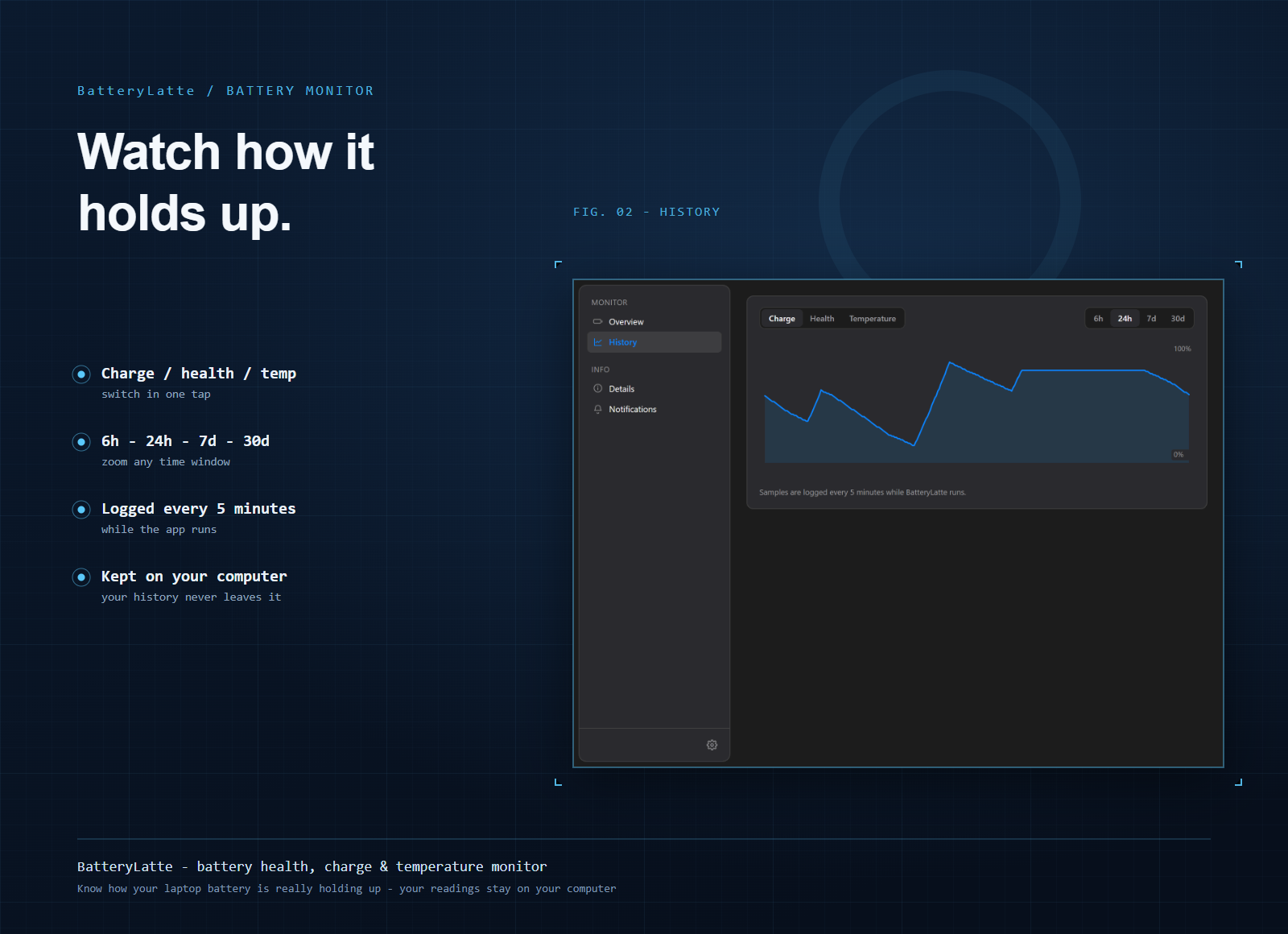Click the Overview battery icon

pos(597,322)
